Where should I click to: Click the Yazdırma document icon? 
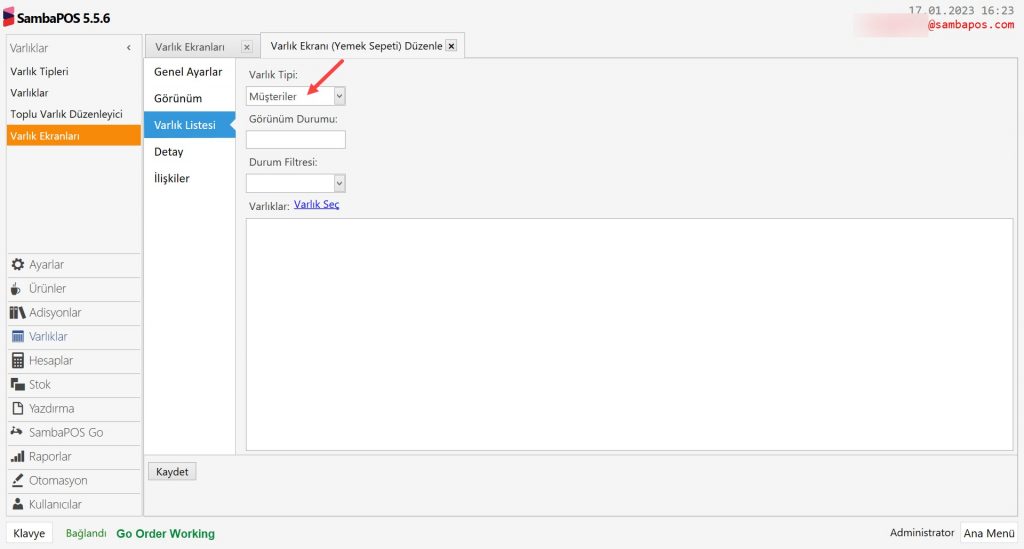[18, 409]
